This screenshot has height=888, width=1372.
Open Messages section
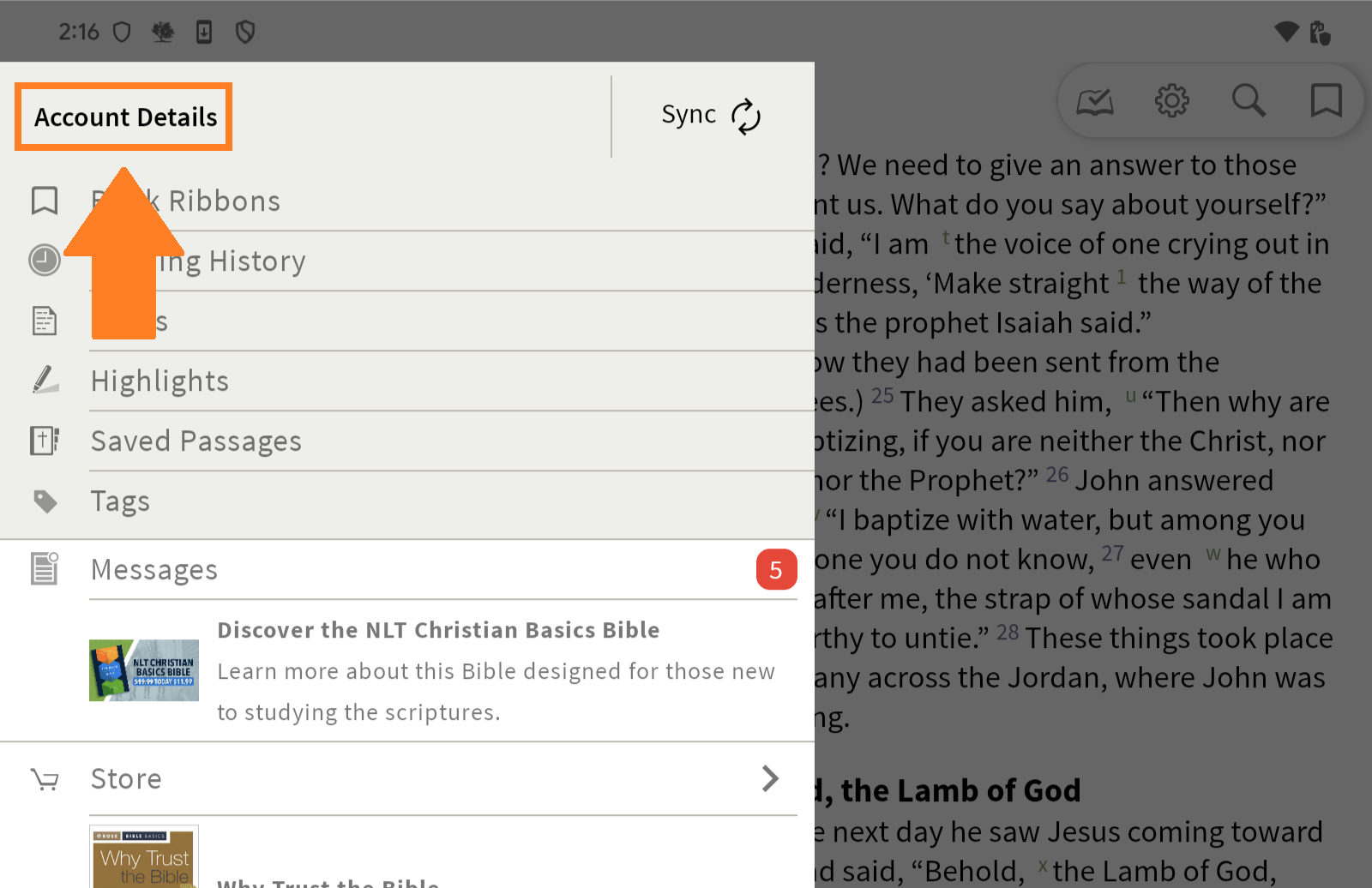coord(154,569)
